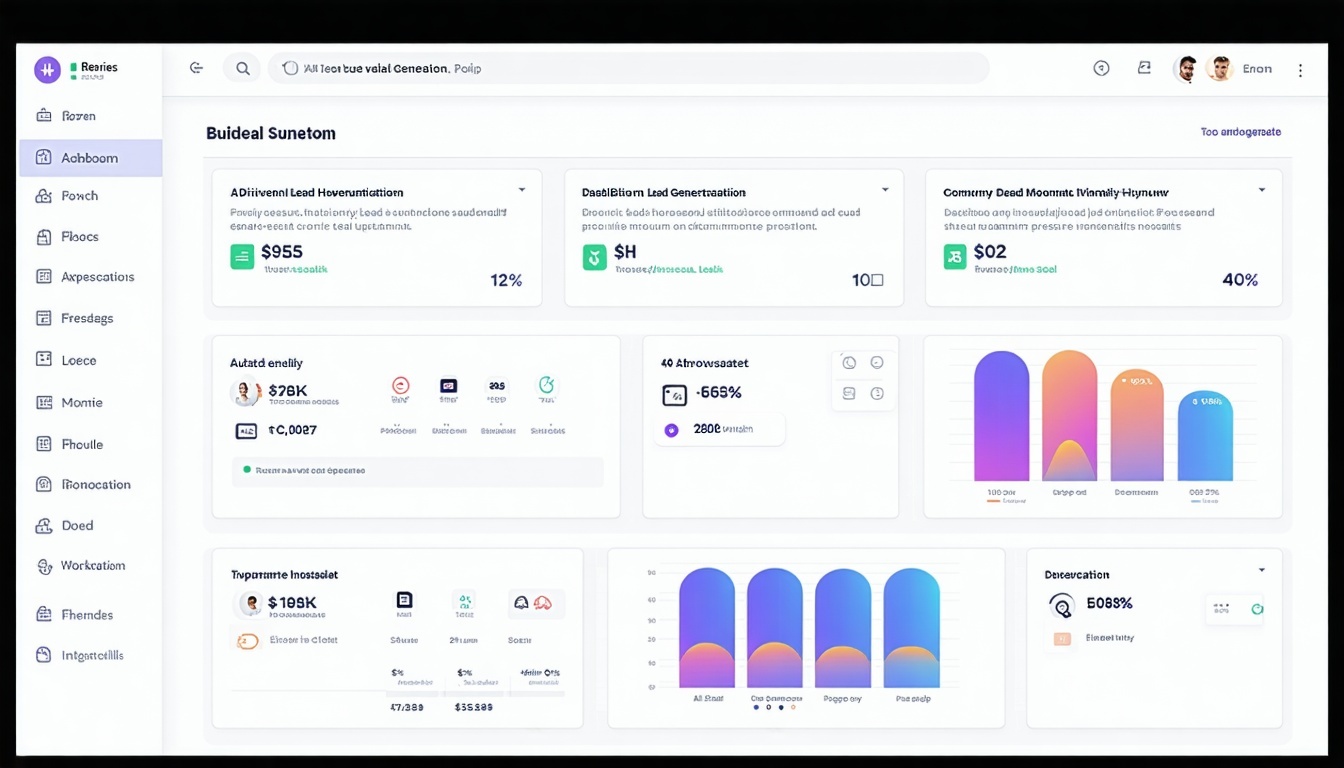This screenshot has height=768, width=1344.
Task: Open the search magnifier in the top bar
Action: point(242,68)
